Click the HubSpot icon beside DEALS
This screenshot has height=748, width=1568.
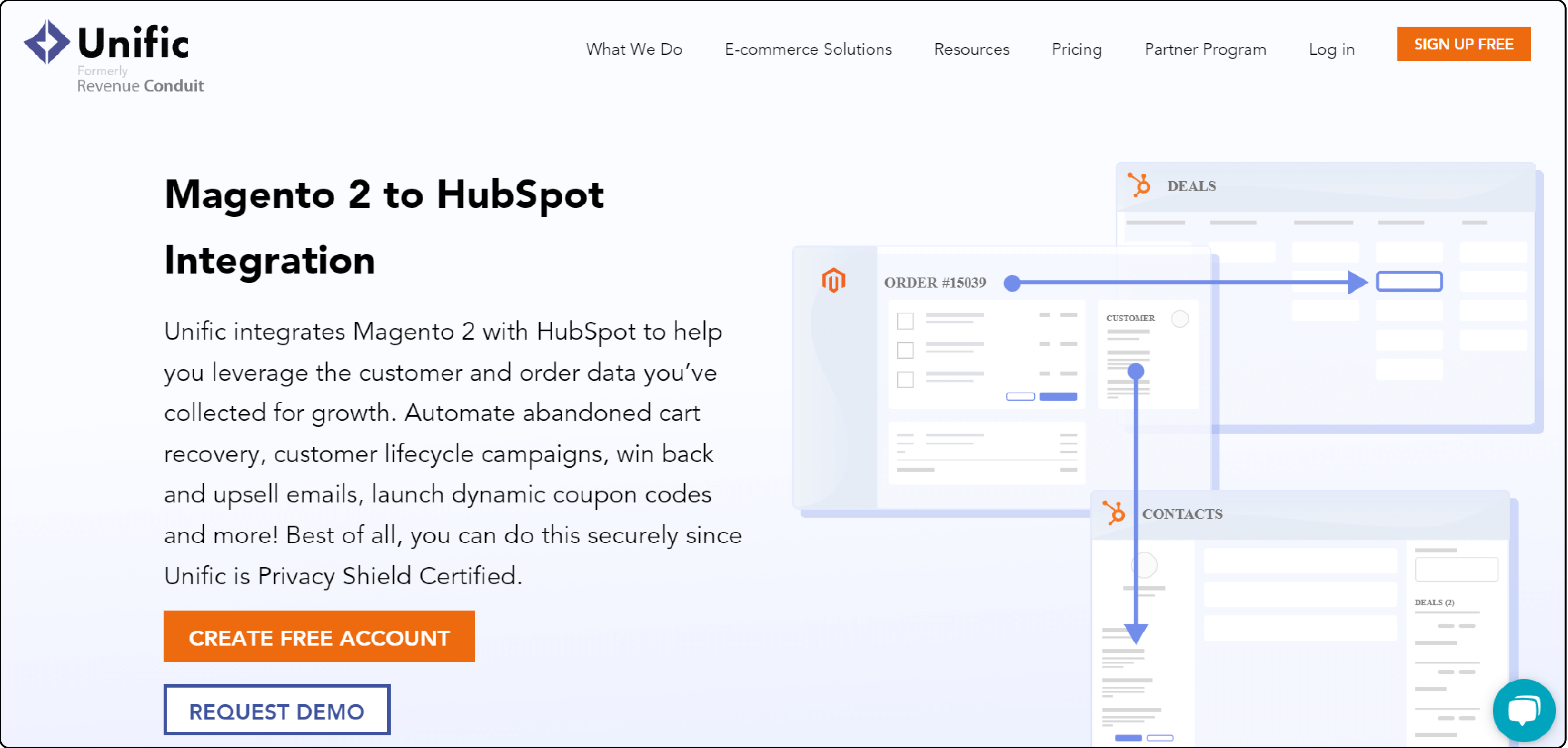1139,185
